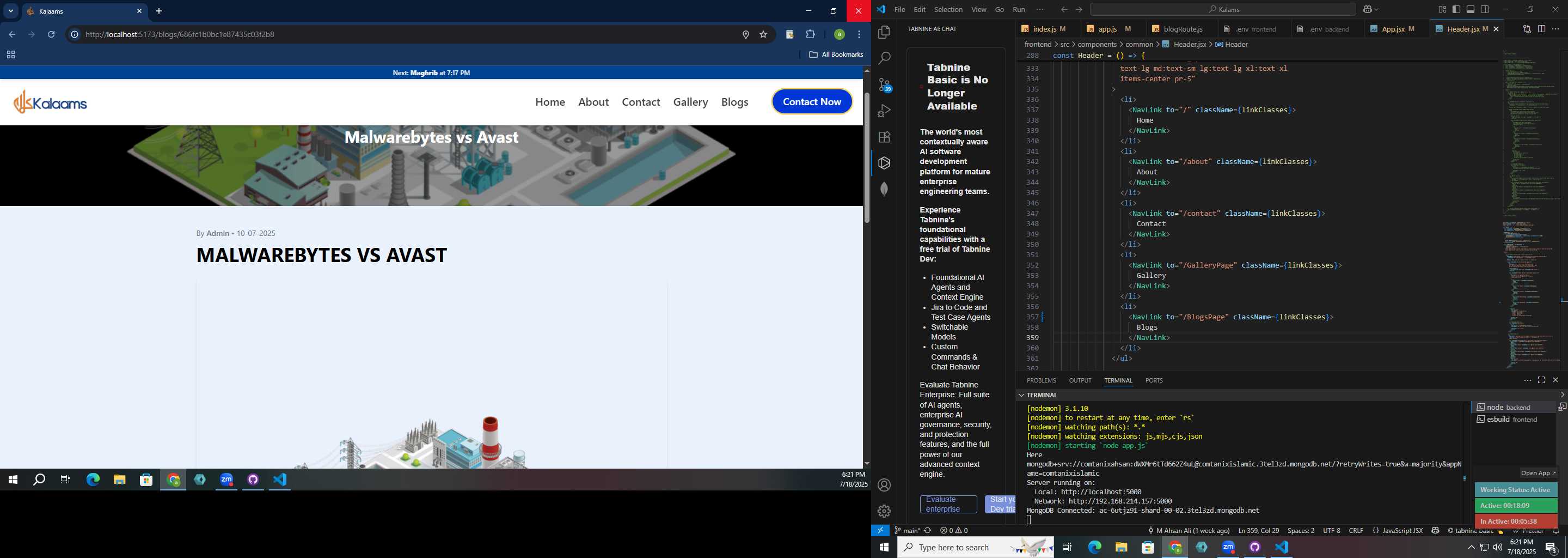
Task: Toggle the VS Code bottom panel
Action: [1471, 10]
